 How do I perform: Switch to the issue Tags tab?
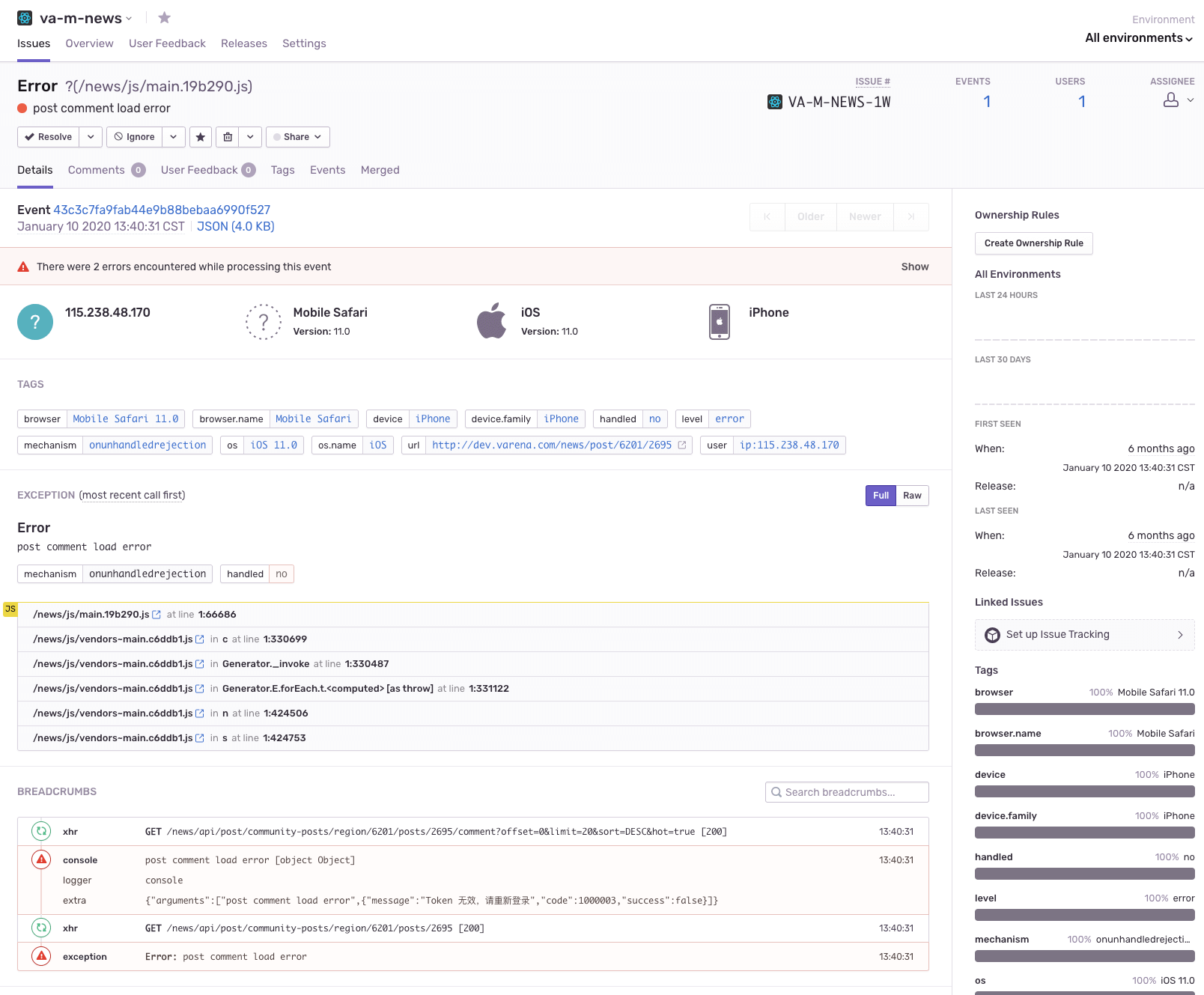(282, 170)
